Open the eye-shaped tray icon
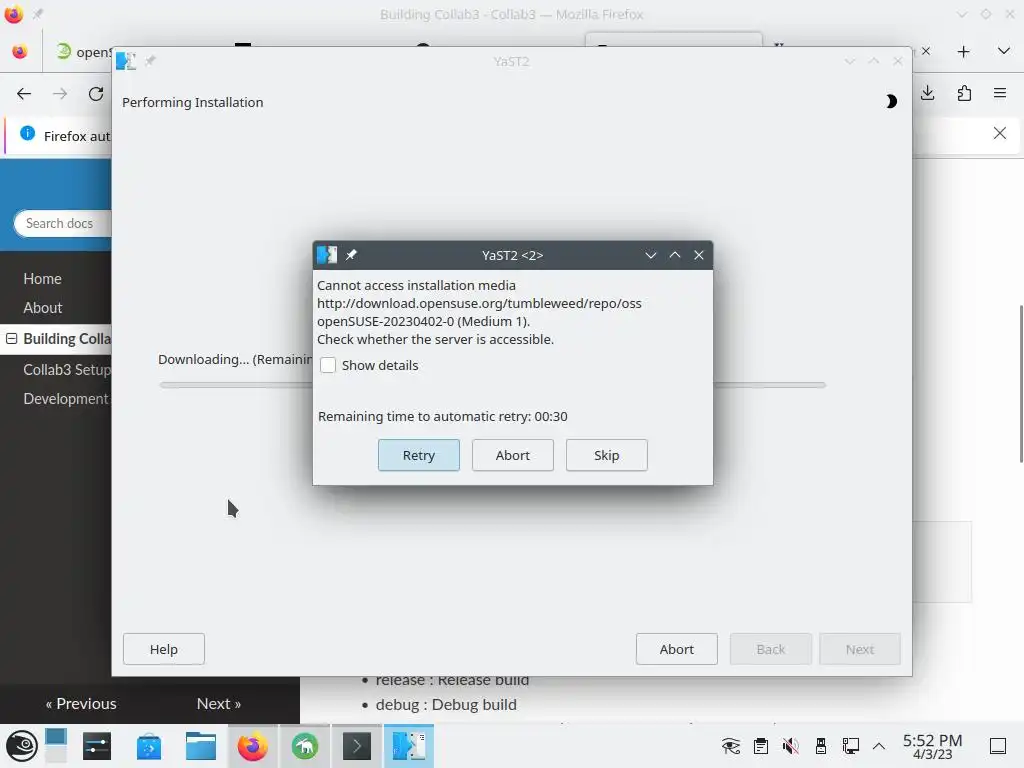 coord(731,746)
